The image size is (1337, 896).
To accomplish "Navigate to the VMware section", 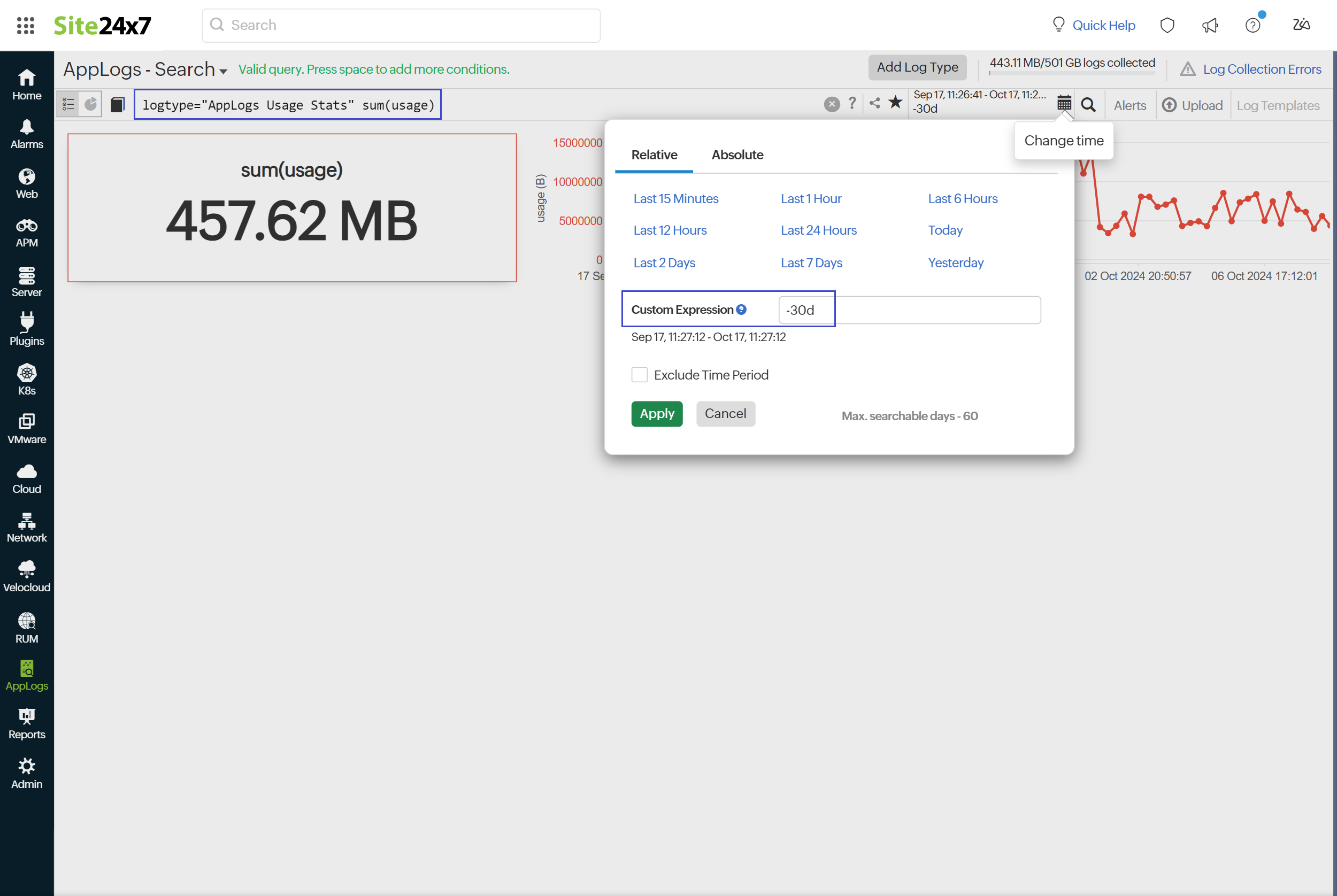I will tap(26, 427).
